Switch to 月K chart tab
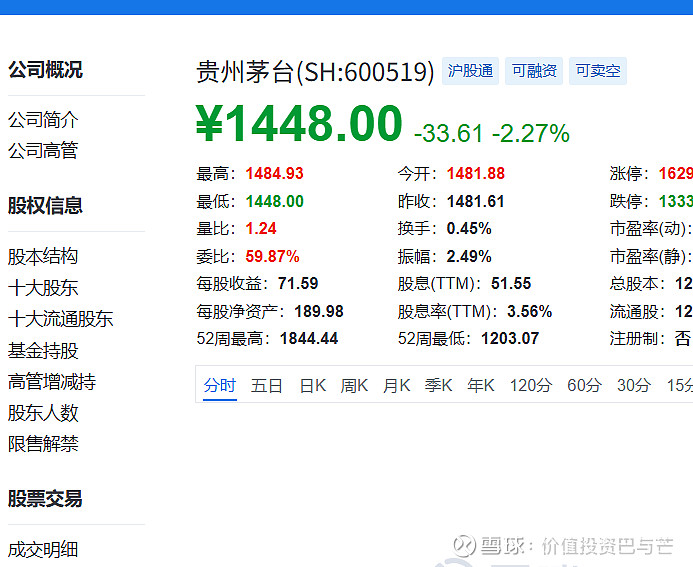 tap(396, 385)
